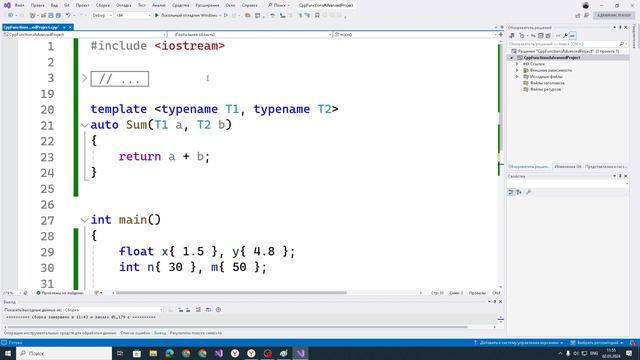The width and height of the screenshot is (640, 360).
Task: Open the Debug (Отладка) menu
Action: (x=123, y=5)
